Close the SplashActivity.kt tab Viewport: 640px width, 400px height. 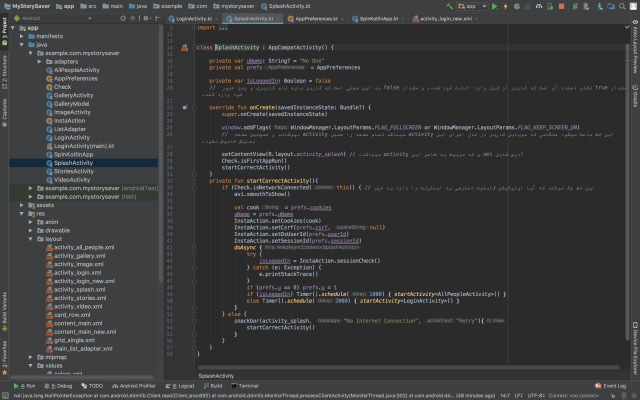click(x=278, y=19)
